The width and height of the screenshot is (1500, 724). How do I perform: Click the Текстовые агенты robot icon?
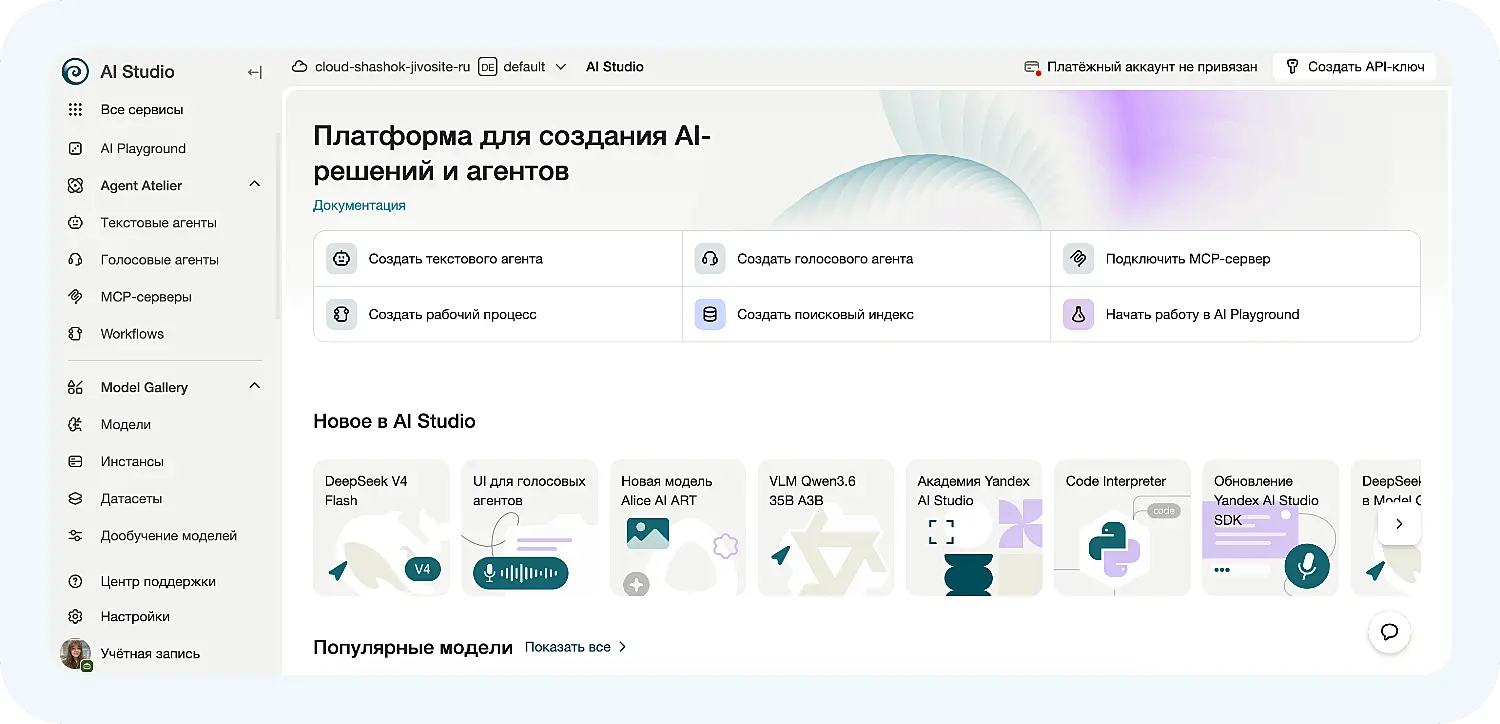click(x=75, y=222)
